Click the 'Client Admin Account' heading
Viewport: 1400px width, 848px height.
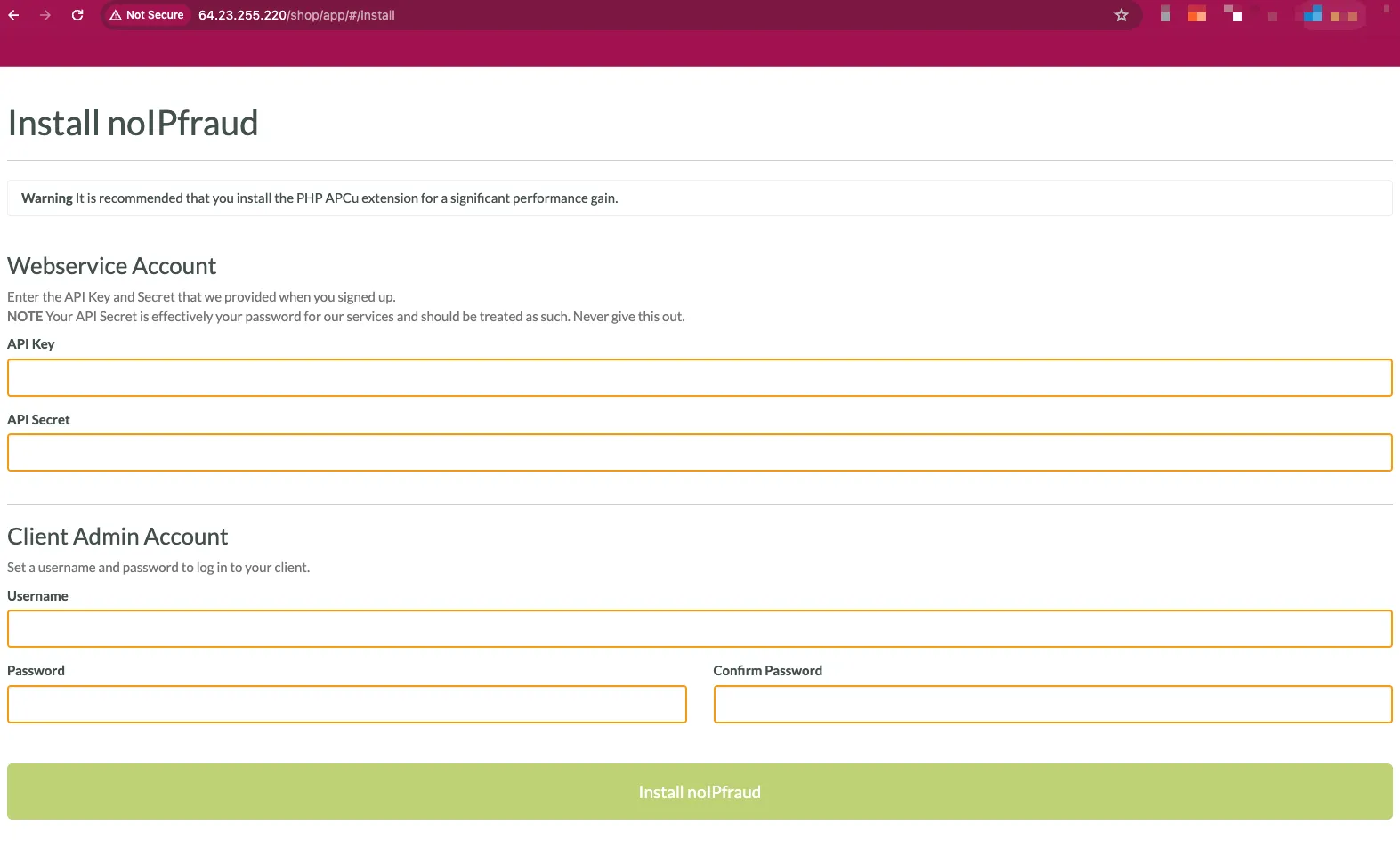pyautogui.click(x=117, y=537)
